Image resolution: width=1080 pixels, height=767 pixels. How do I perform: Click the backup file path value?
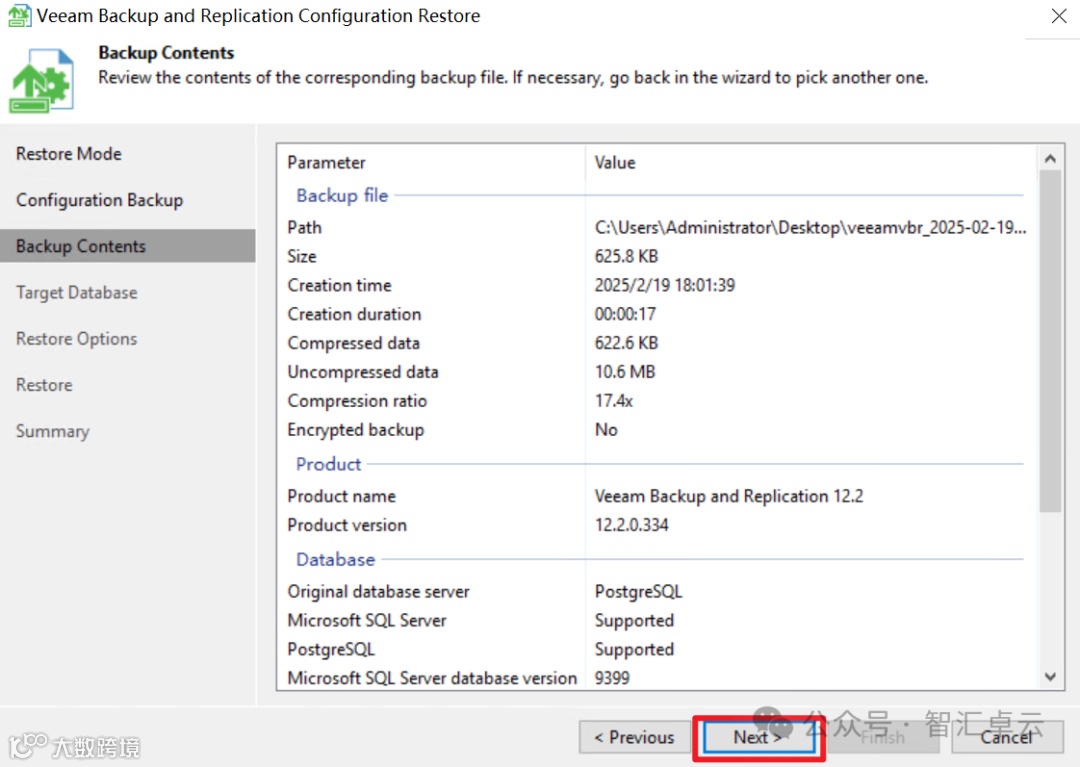coord(811,227)
